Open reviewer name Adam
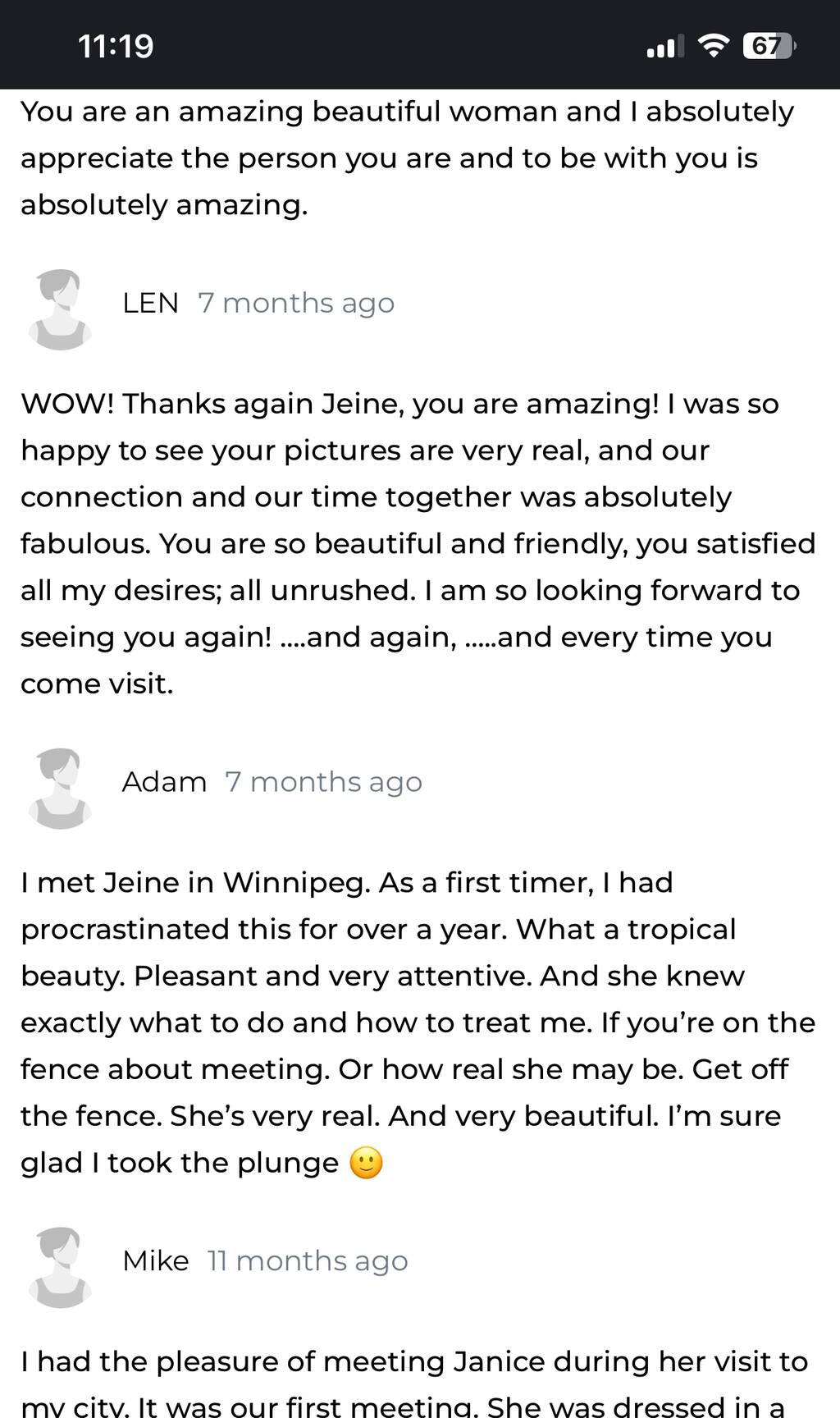 164,782
